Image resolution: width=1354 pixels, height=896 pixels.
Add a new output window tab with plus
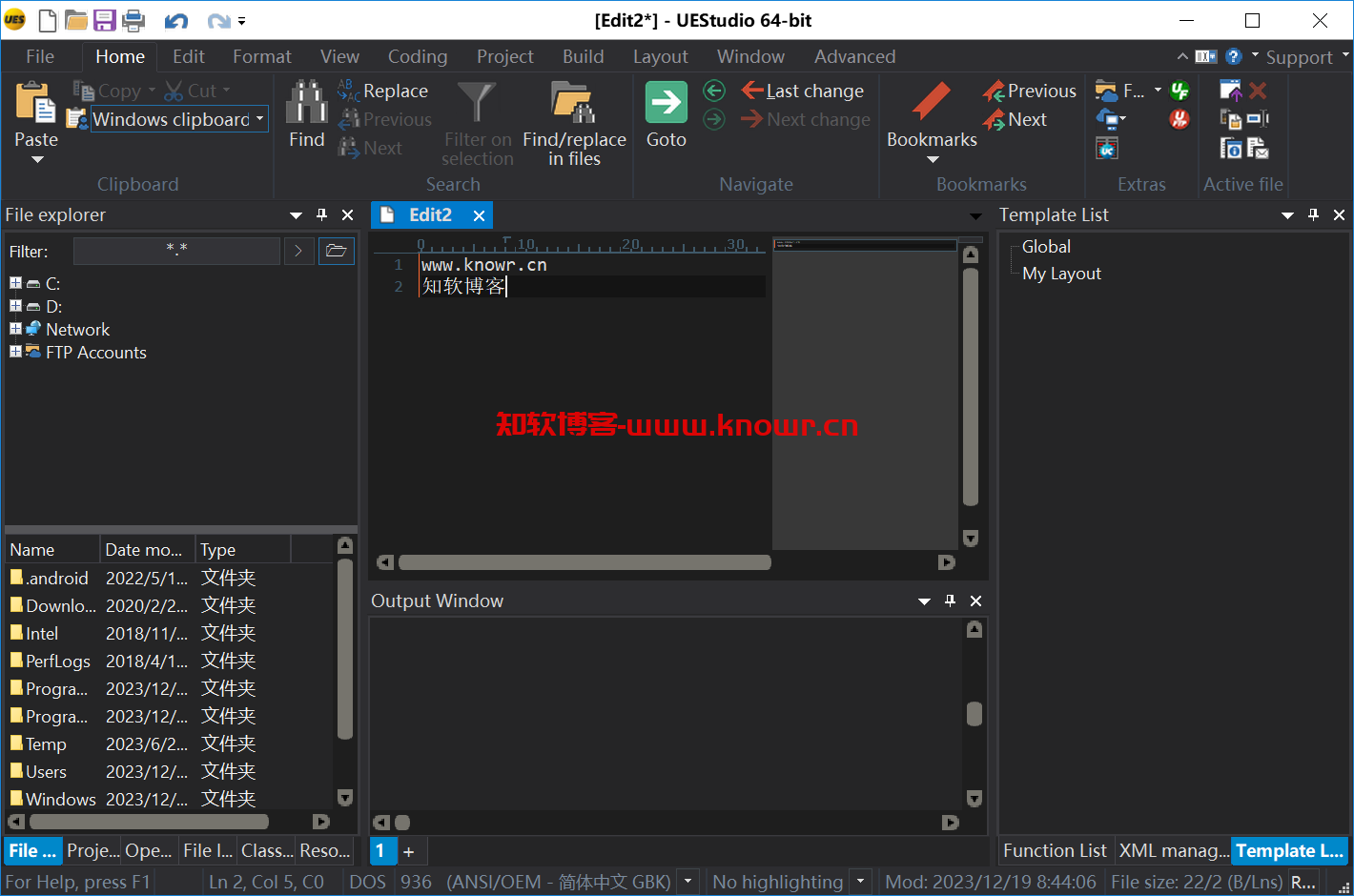(409, 851)
